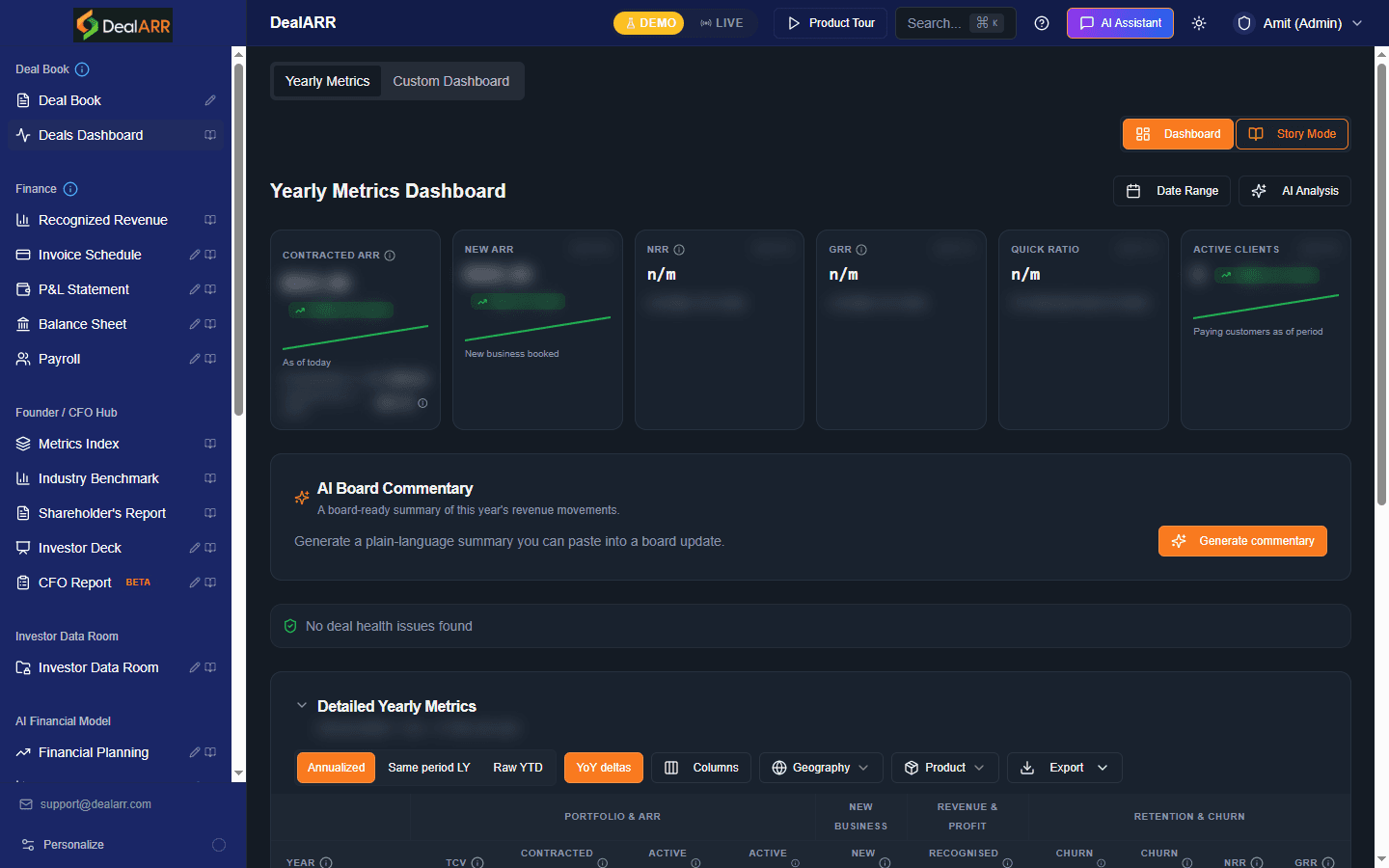Click info icon at bottom of Contracted ARR card

pyautogui.click(x=422, y=403)
